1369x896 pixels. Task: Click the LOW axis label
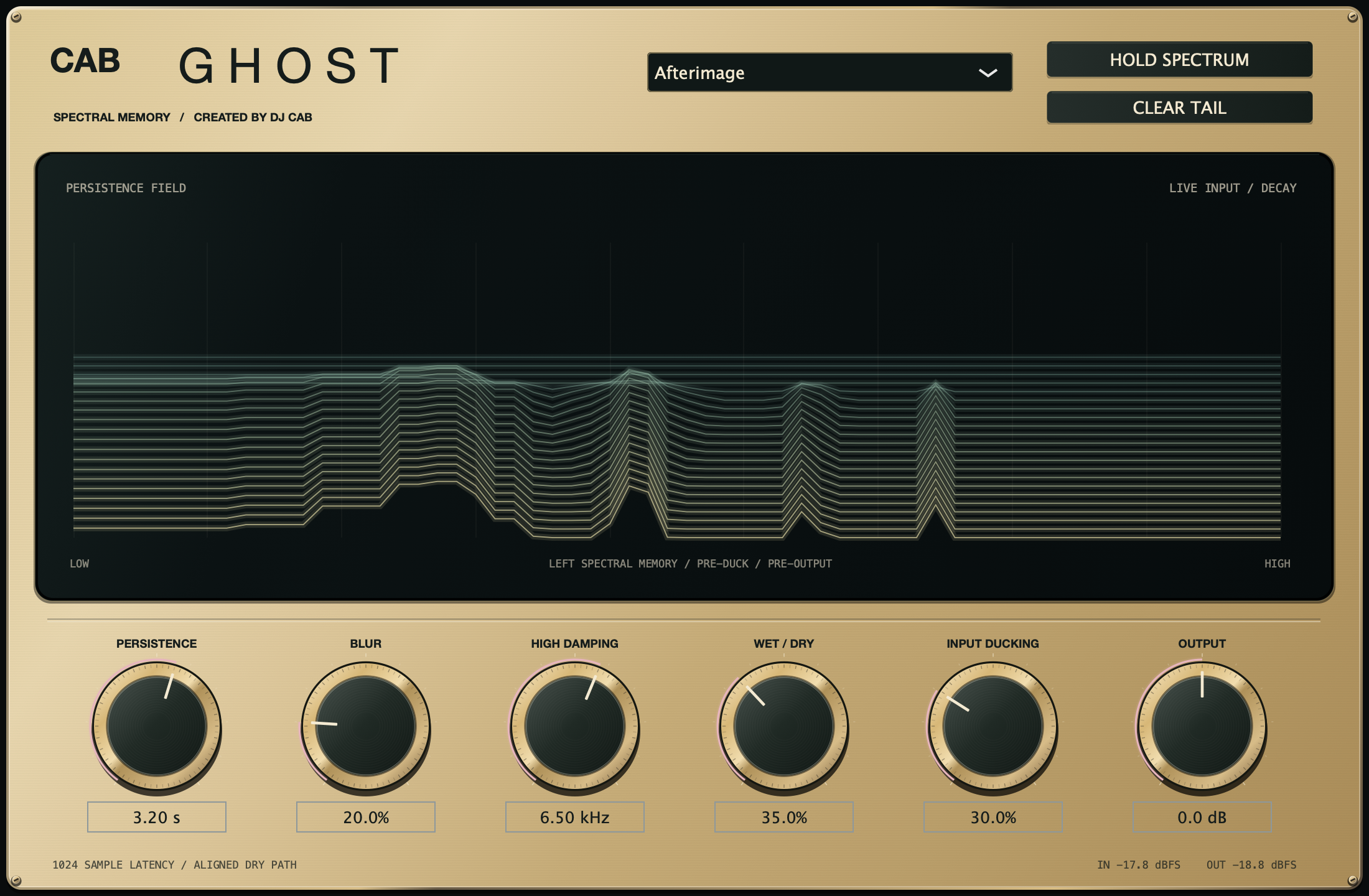[79, 564]
